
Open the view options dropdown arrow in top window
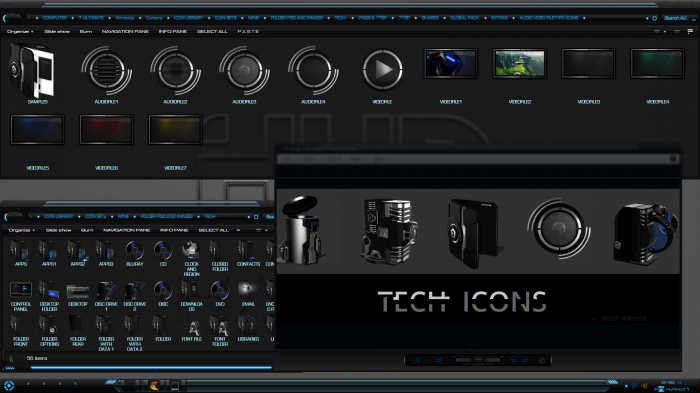point(665,32)
